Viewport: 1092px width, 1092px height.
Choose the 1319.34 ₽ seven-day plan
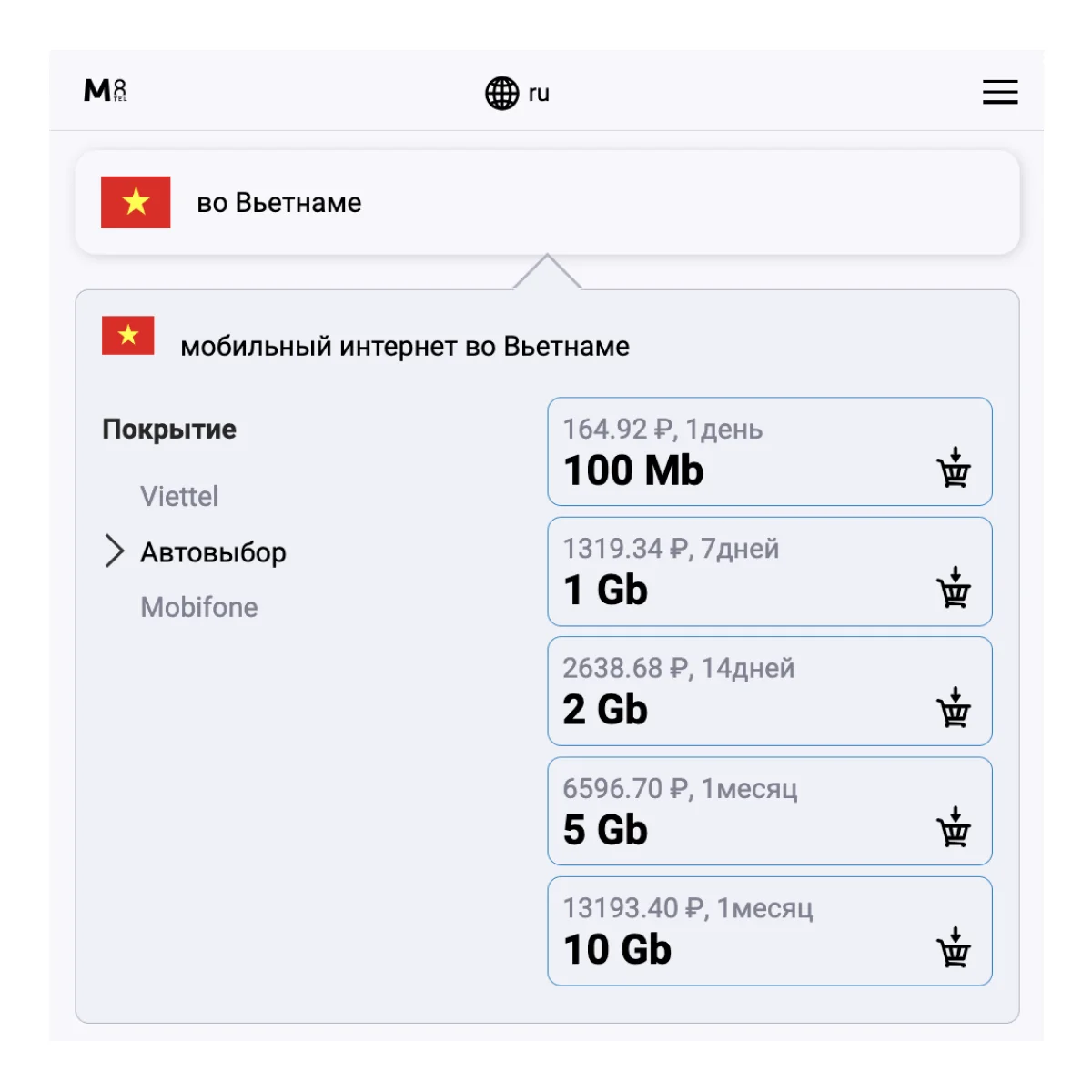pos(728,571)
